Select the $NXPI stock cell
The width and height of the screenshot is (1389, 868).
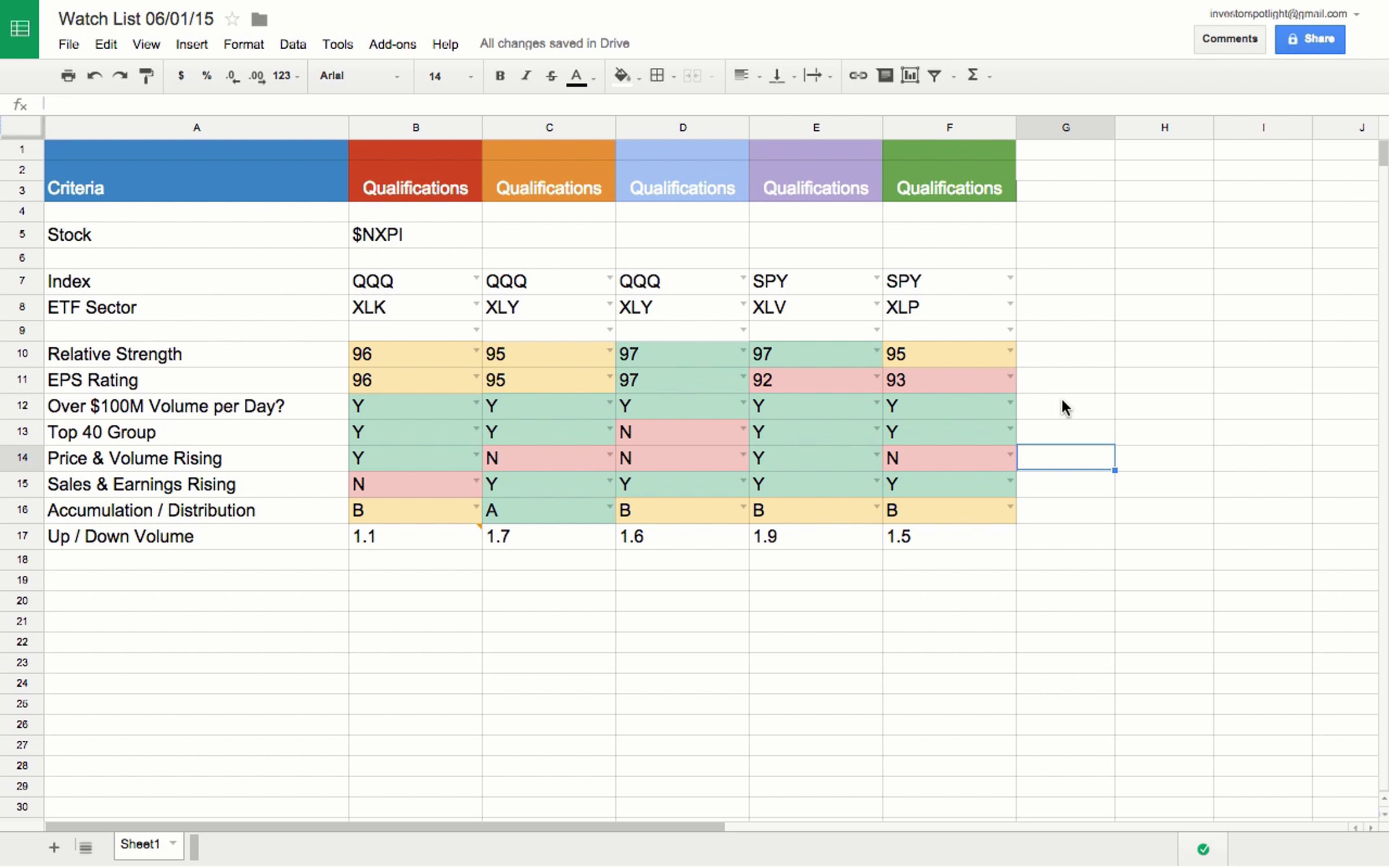(415, 235)
